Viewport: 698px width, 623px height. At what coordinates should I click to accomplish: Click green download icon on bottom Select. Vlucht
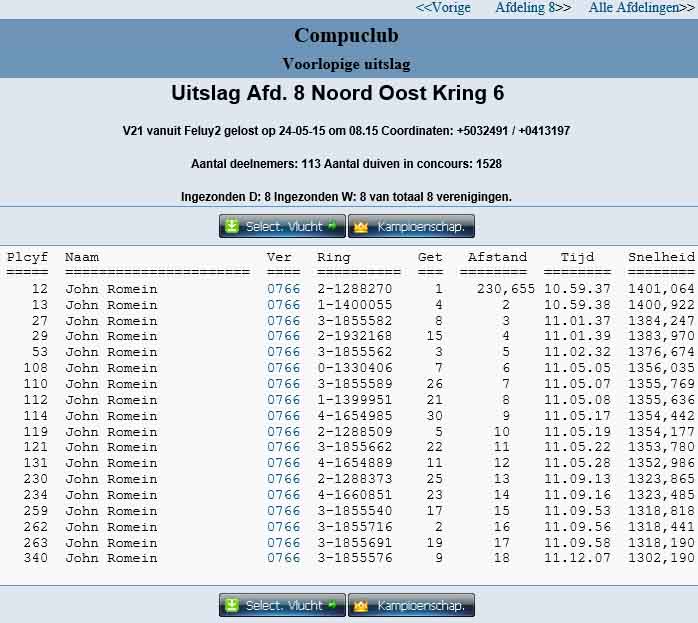click(232, 605)
